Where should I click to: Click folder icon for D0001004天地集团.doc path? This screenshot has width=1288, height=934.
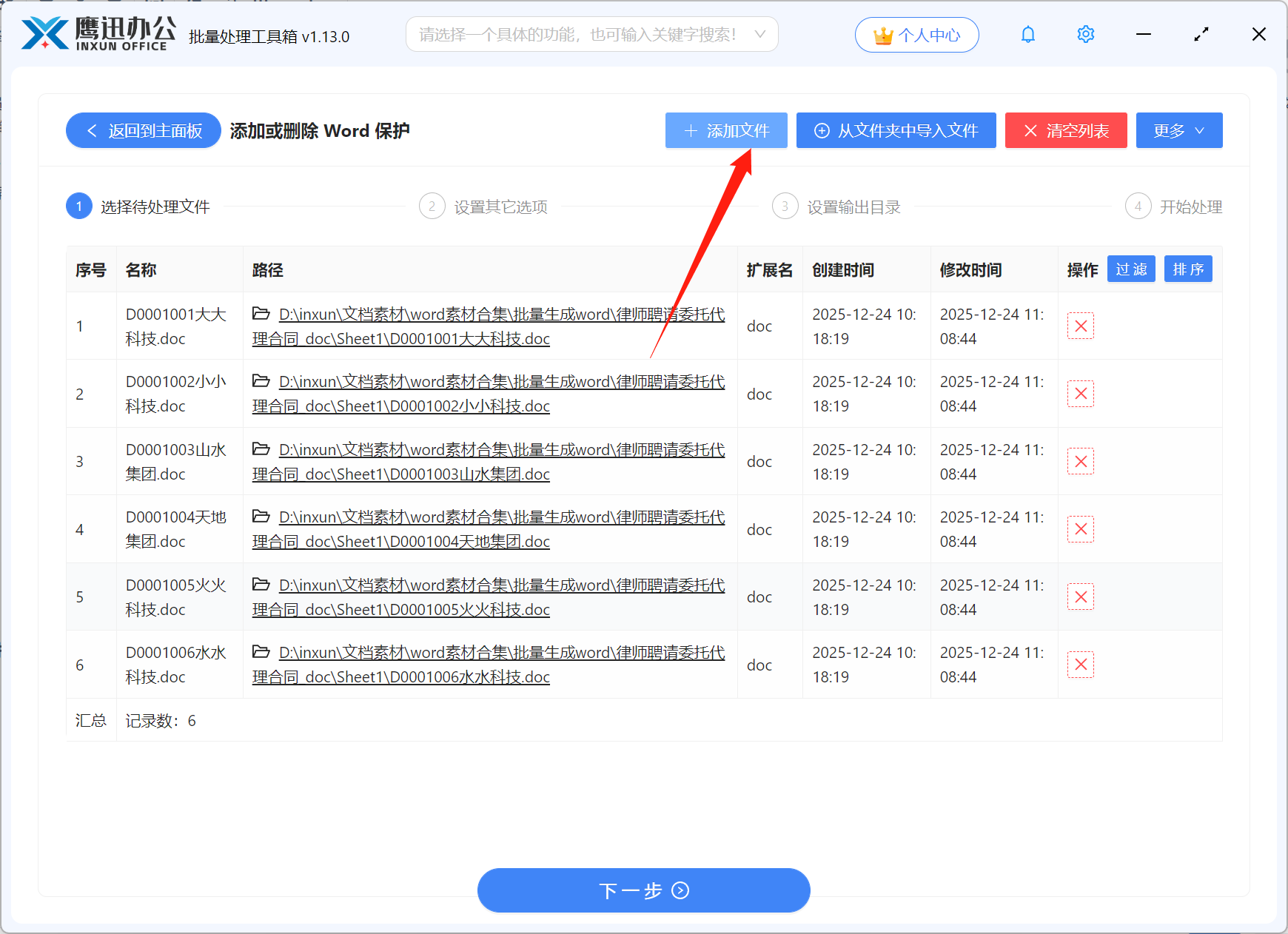pyautogui.click(x=261, y=517)
